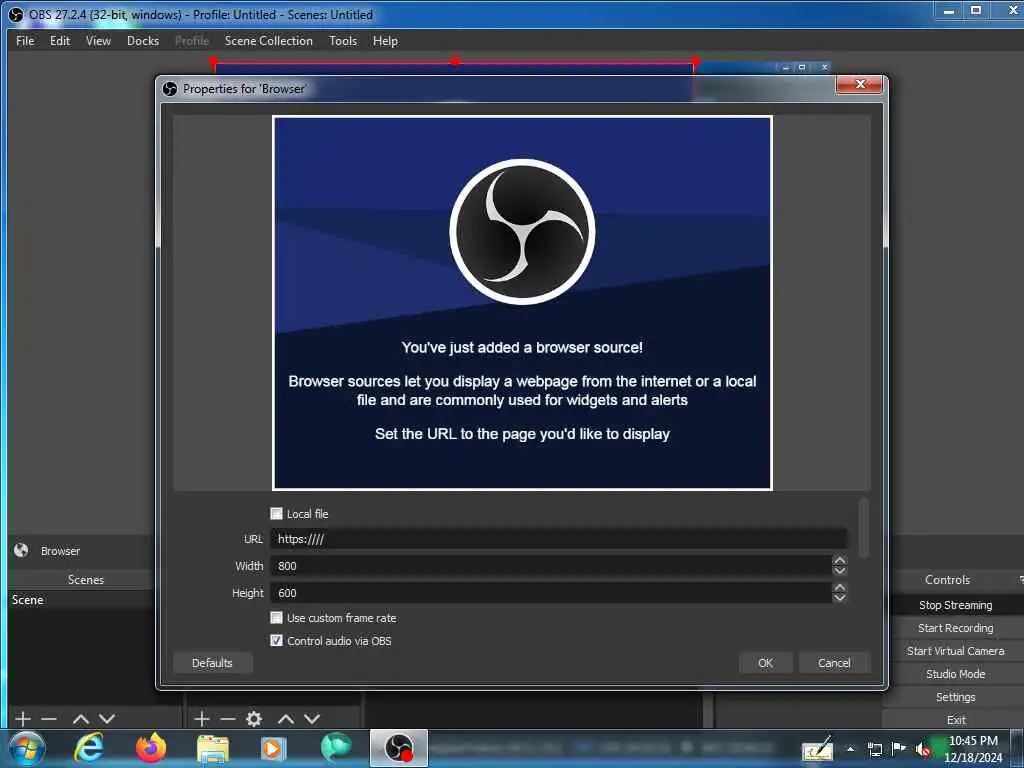Decrease the Width value with down arrow
The image size is (1024, 768).
[840, 571]
